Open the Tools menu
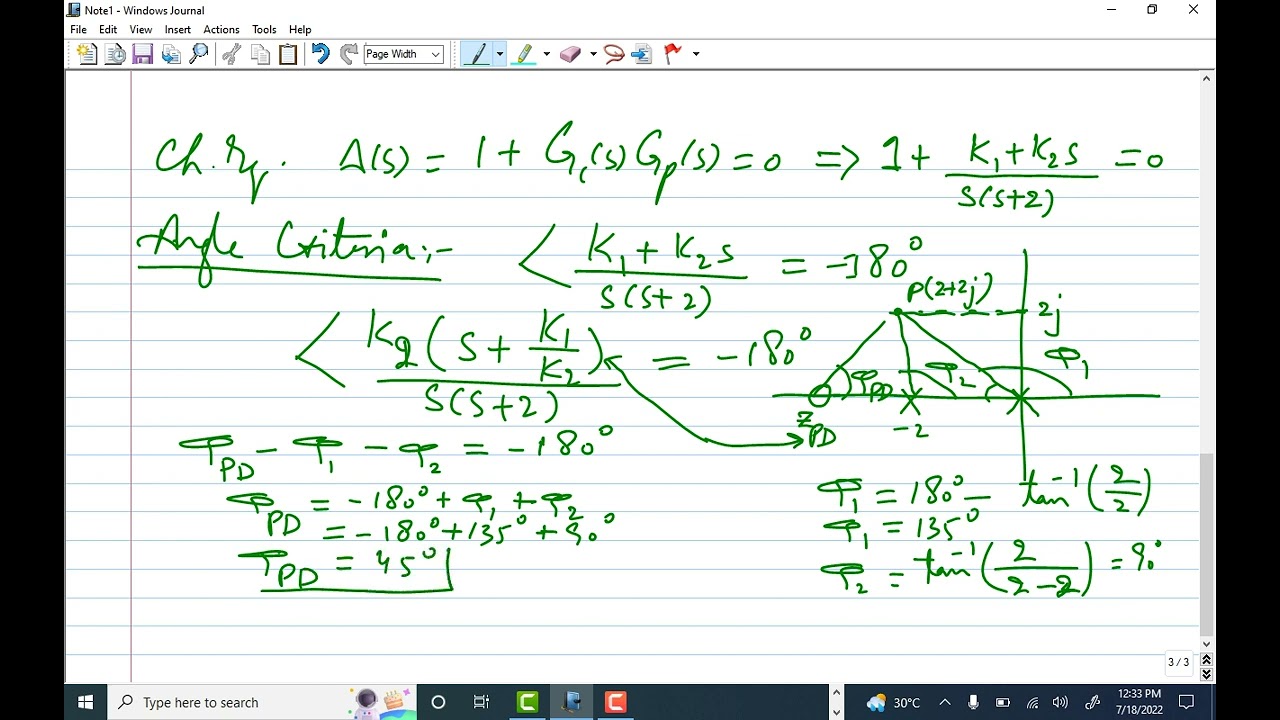1280x720 pixels. coord(264,29)
